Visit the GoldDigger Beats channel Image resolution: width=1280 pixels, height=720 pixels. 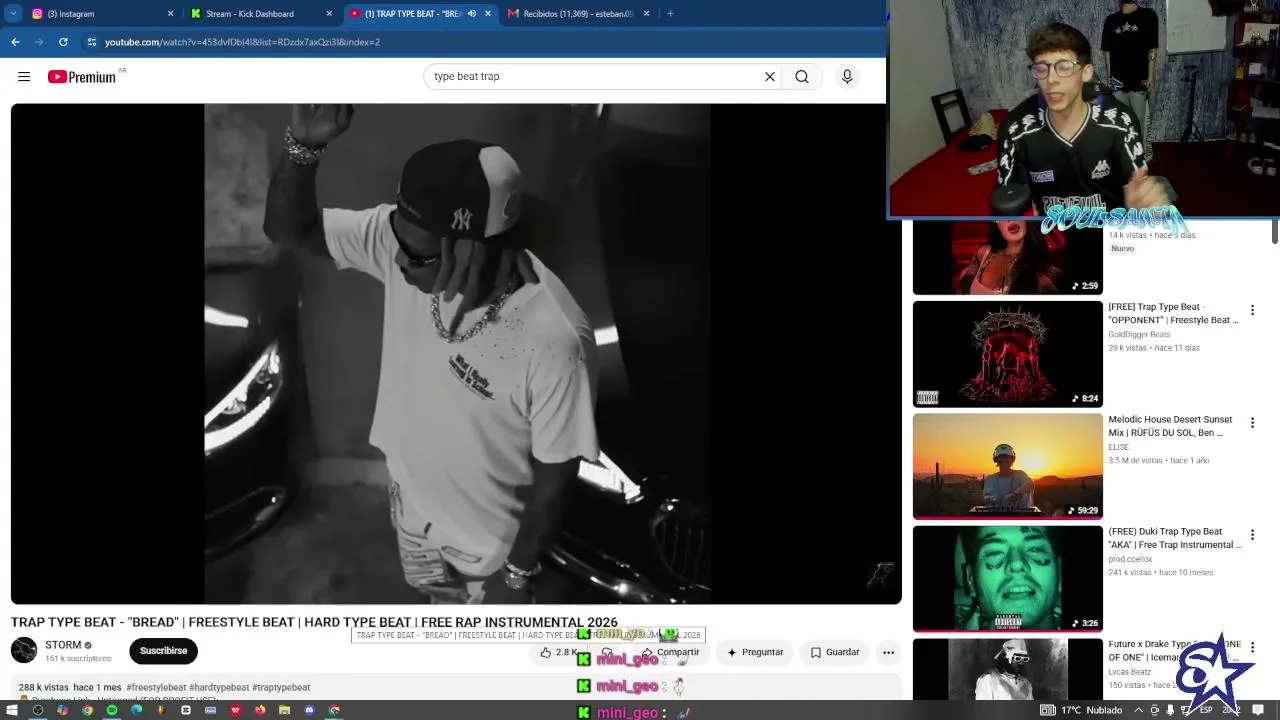pos(1139,334)
